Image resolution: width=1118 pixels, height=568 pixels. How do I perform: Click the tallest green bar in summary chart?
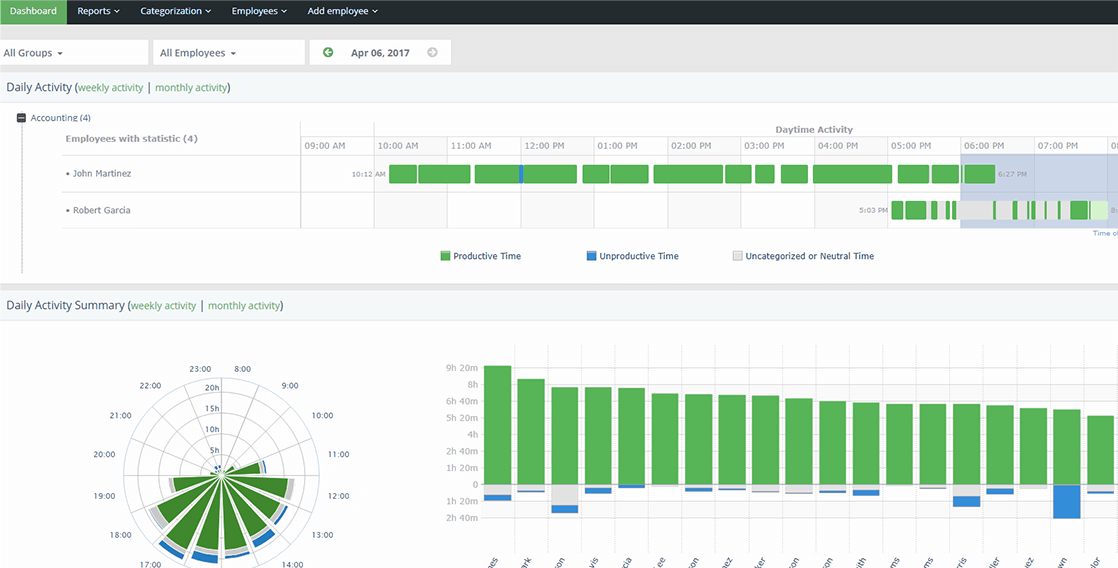click(498, 425)
